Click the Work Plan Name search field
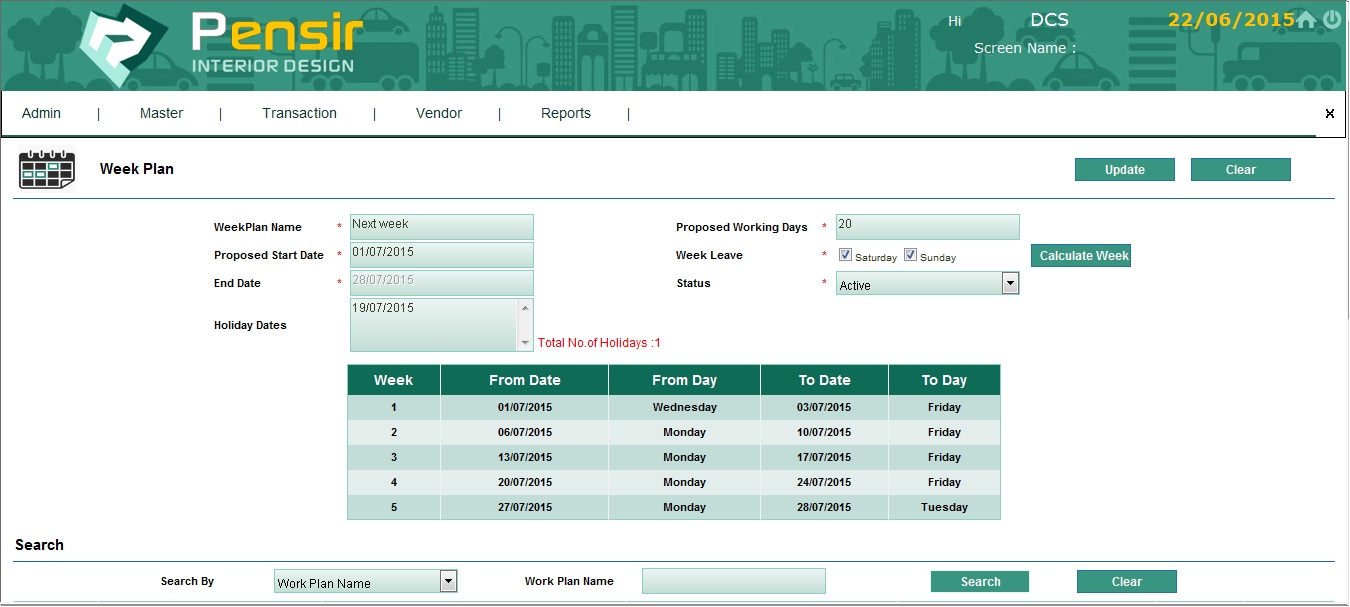1350x607 pixels. [733, 581]
